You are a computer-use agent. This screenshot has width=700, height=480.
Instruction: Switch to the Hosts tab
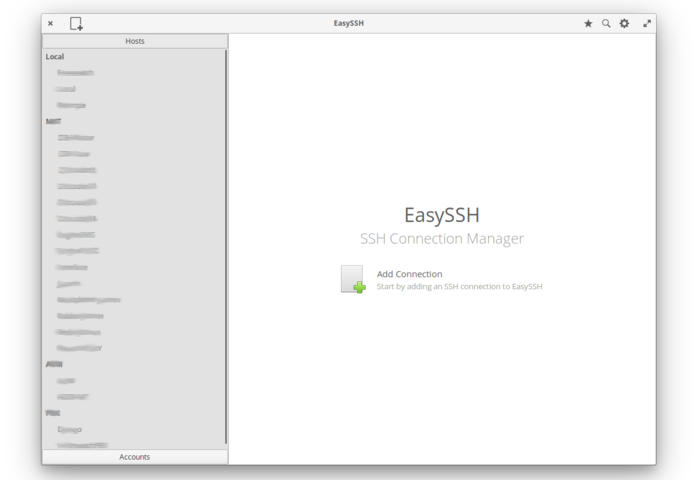click(135, 41)
